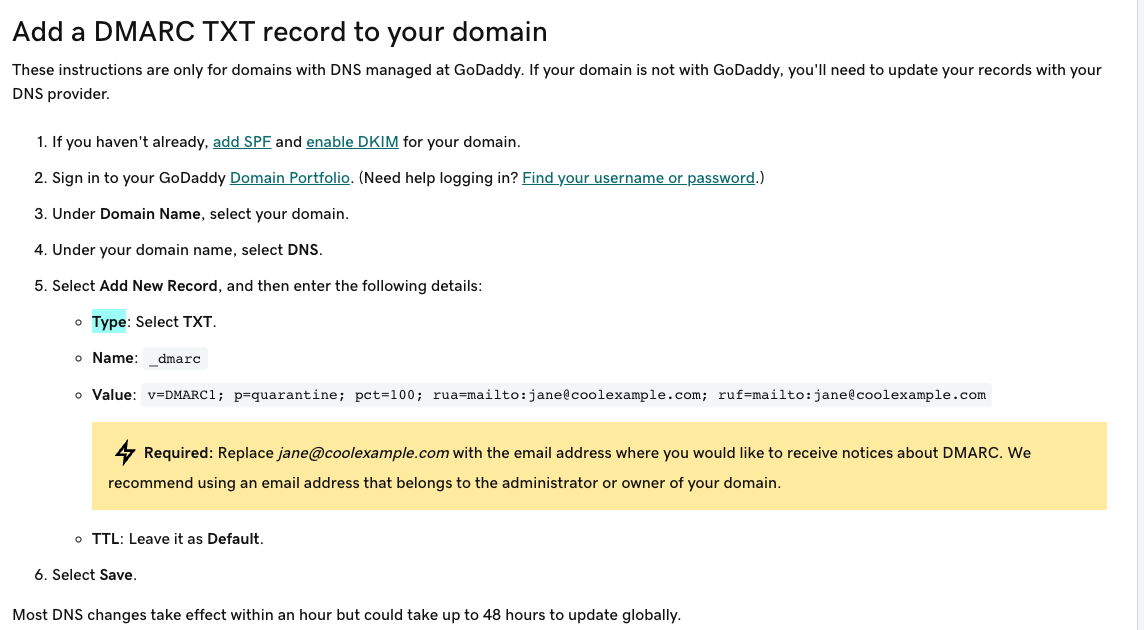Screen dimensions: 1144x630
Task: Open the add SPF link
Action: pos(241,142)
